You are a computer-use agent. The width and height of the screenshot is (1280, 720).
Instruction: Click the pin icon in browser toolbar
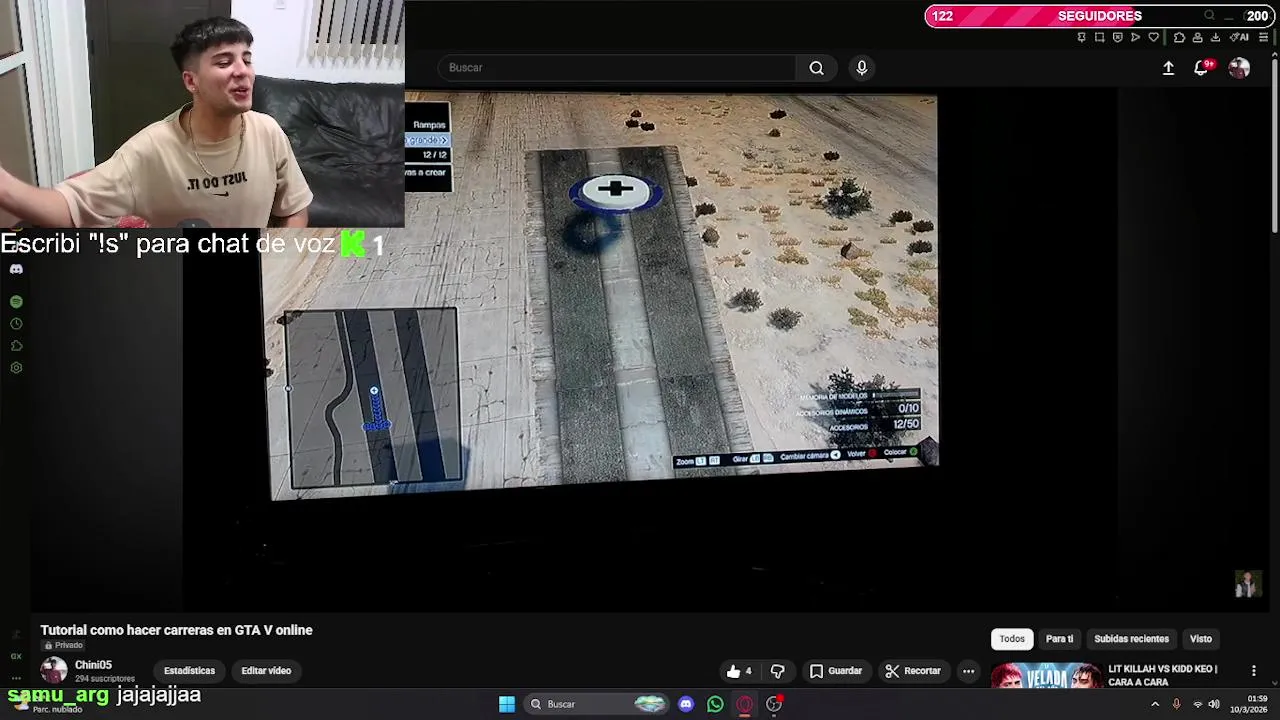click(1081, 37)
